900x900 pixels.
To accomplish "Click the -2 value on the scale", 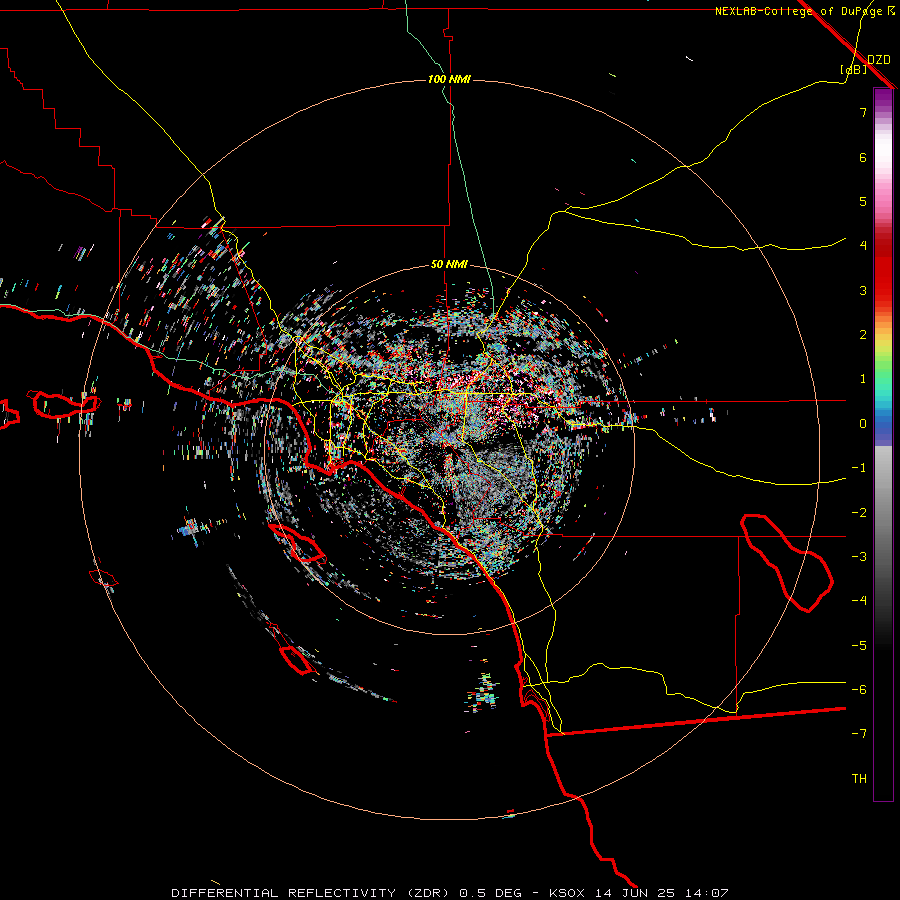I will [x=859, y=513].
